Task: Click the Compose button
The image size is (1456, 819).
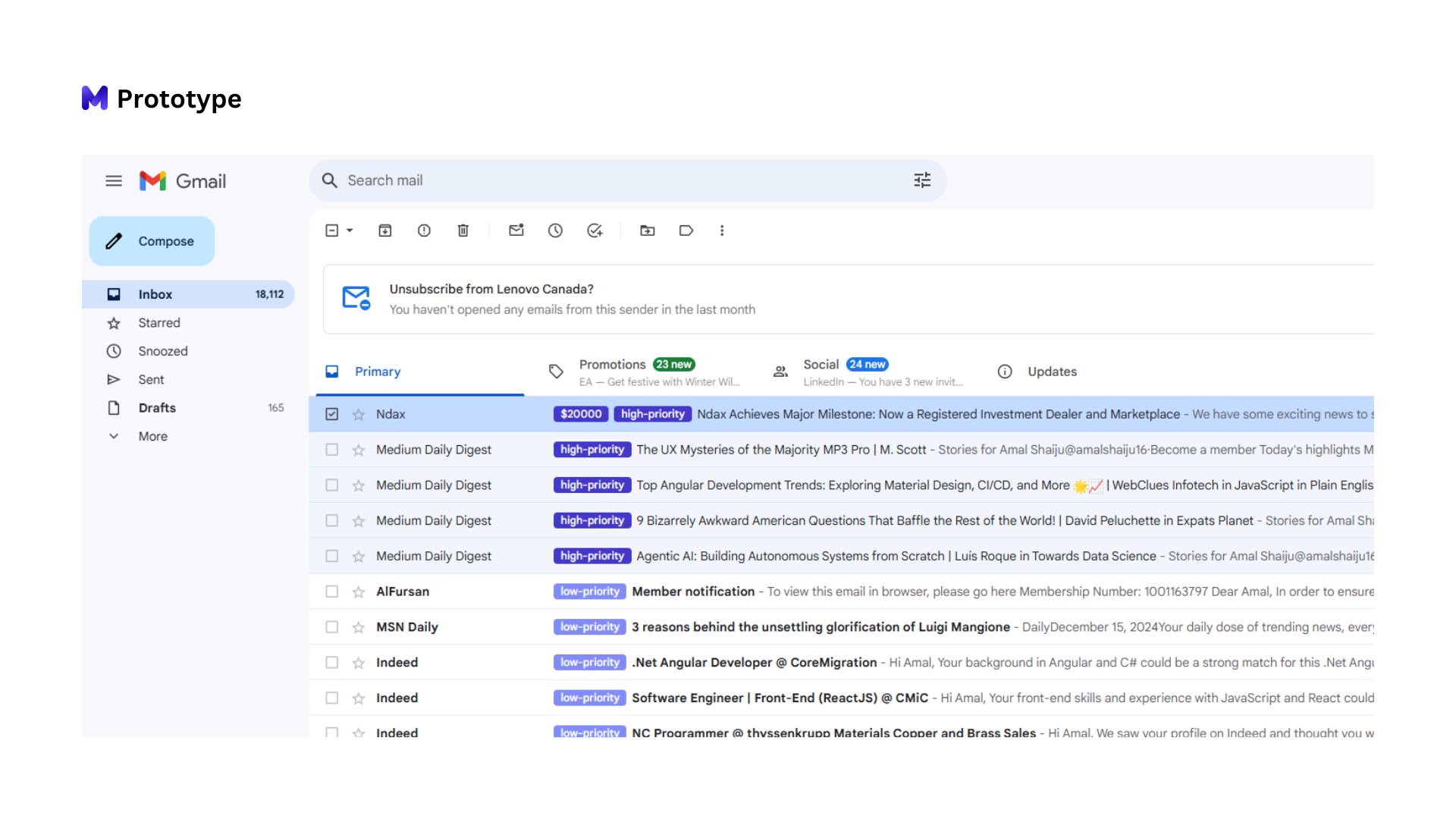Action: (x=152, y=241)
